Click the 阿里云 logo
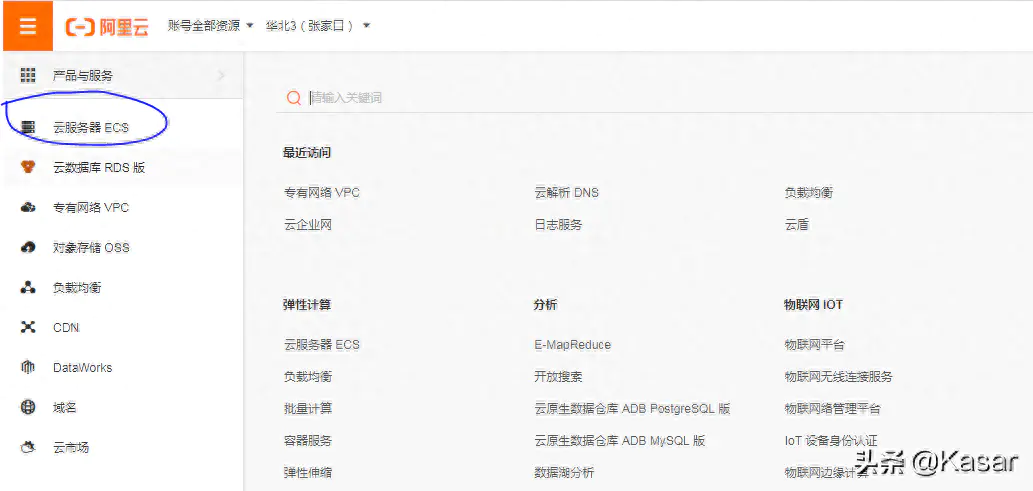This screenshot has width=1033, height=491. point(107,27)
